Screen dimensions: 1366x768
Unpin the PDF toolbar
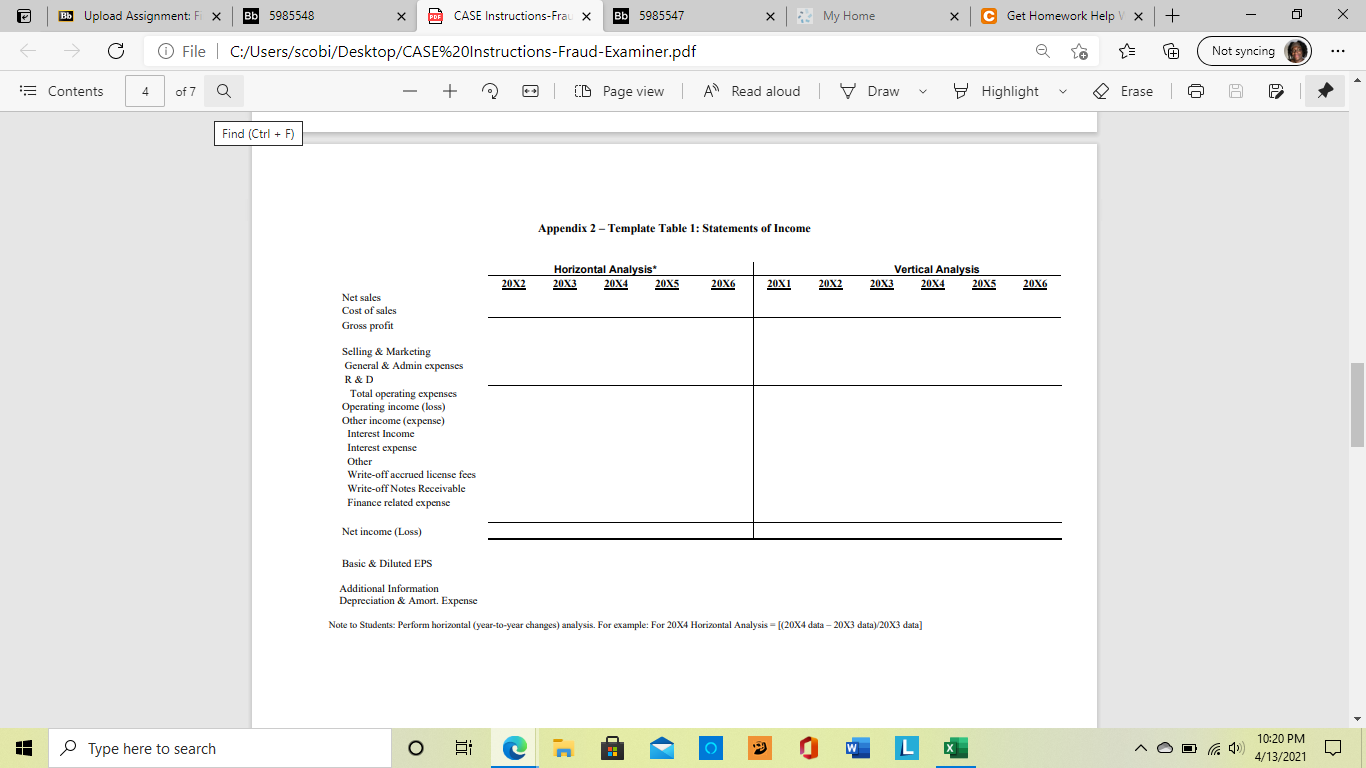pos(1325,91)
